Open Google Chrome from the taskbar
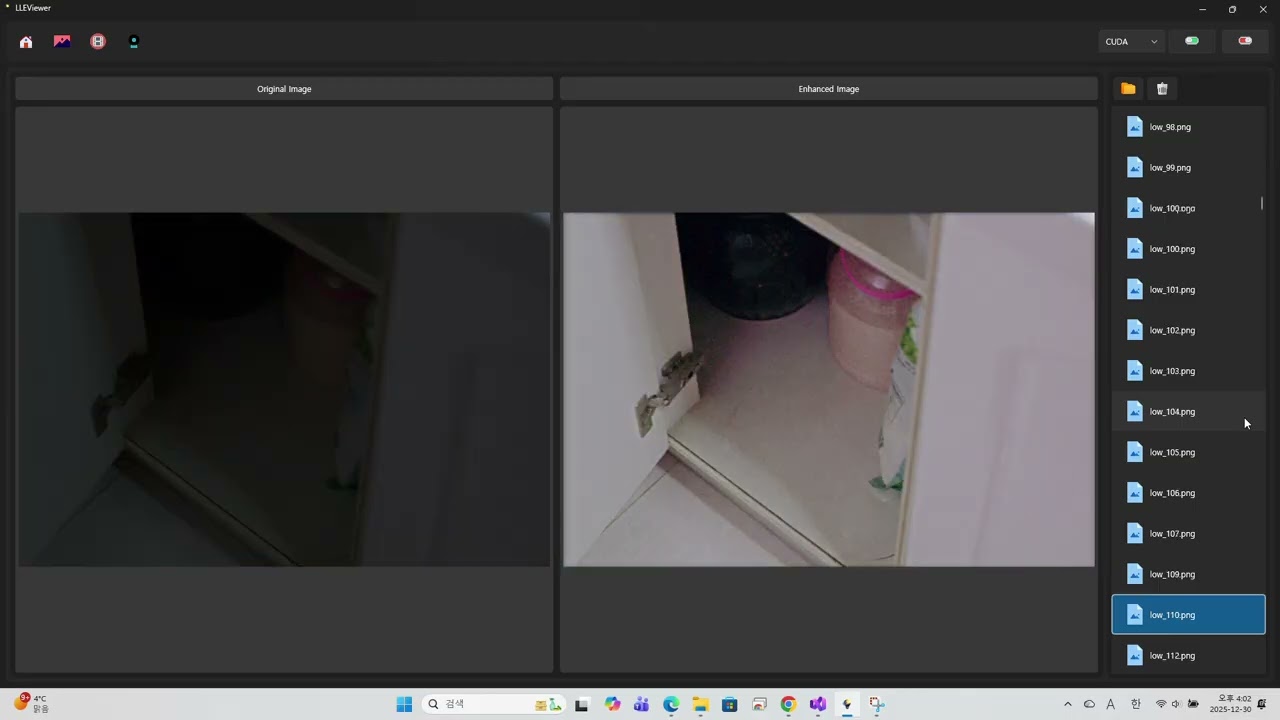Viewport: 1280px width, 720px height. (788, 704)
